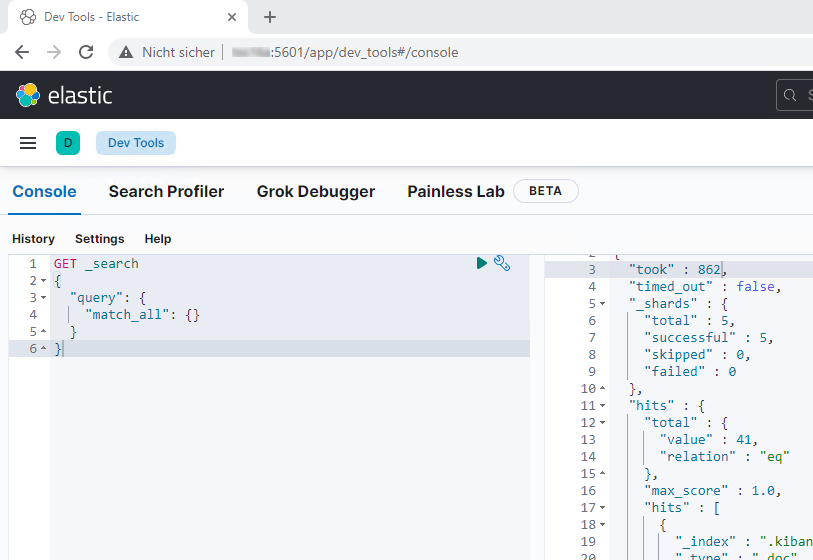Switch to the Painless Lab tab
This screenshot has width=813, height=560.
[456, 191]
